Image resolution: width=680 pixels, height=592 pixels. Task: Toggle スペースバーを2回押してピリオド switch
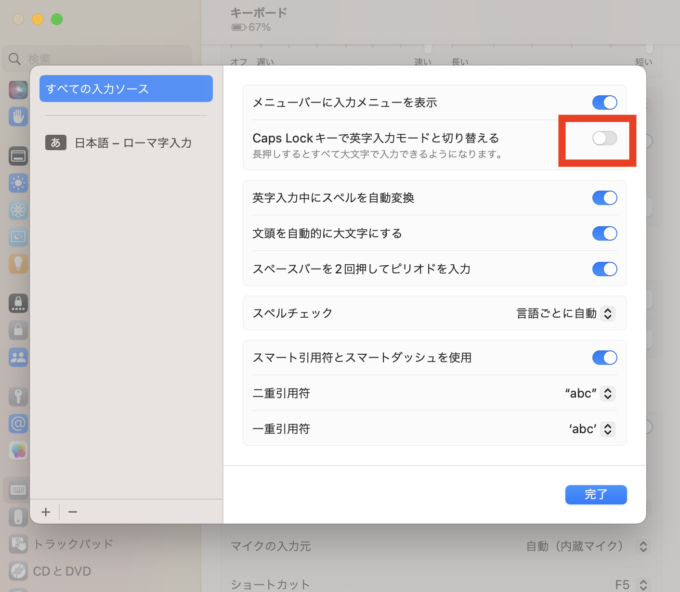(604, 268)
